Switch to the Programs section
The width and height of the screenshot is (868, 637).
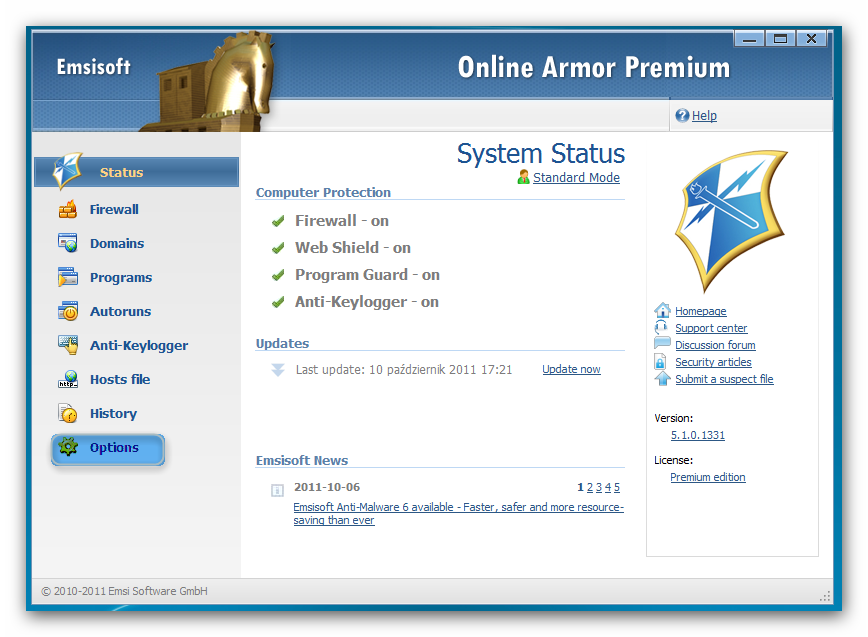click(x=121, y=277)
